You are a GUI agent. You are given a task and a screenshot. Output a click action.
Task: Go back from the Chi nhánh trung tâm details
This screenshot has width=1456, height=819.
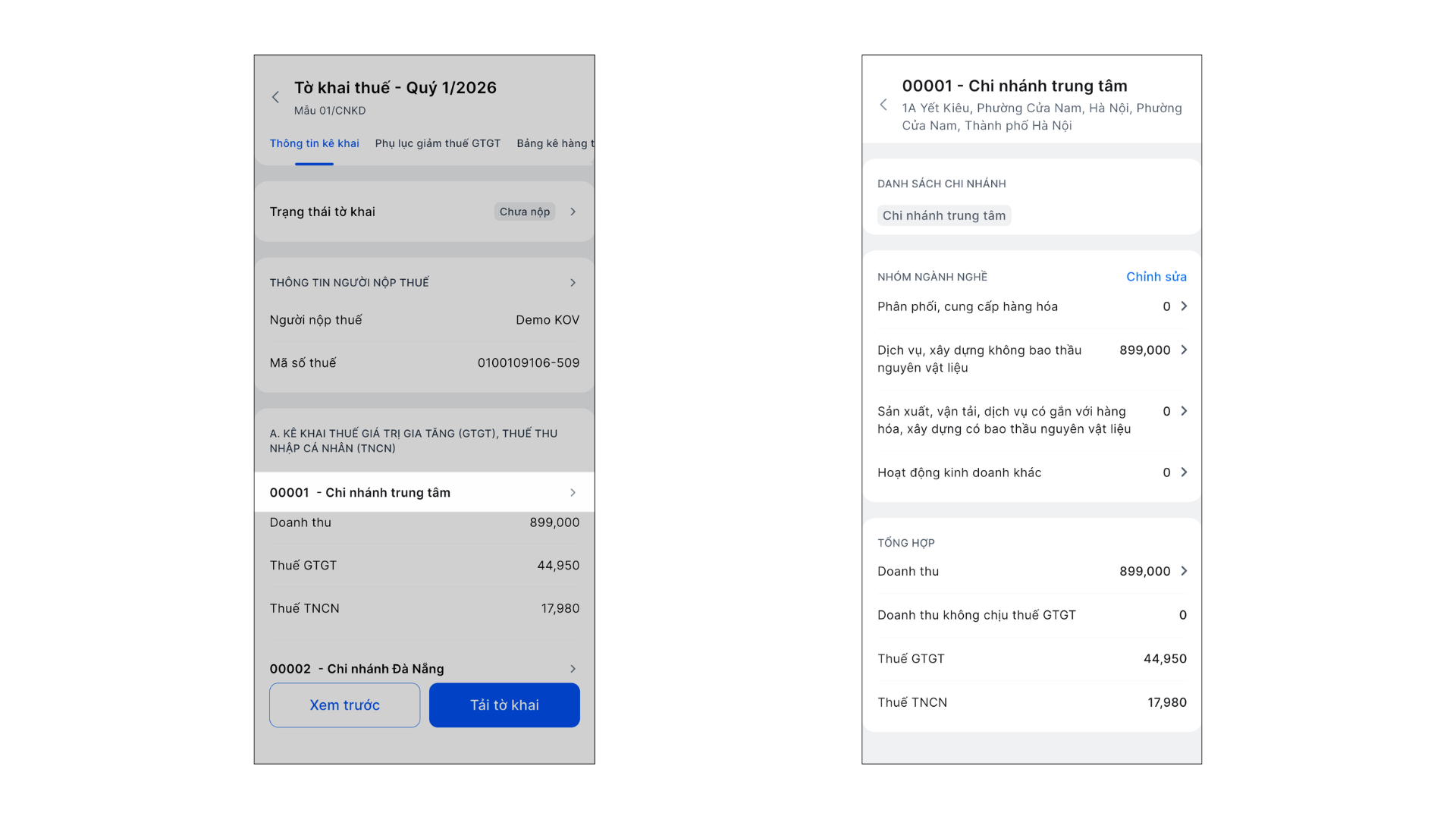pyautogui.click(x=883, y=105)
